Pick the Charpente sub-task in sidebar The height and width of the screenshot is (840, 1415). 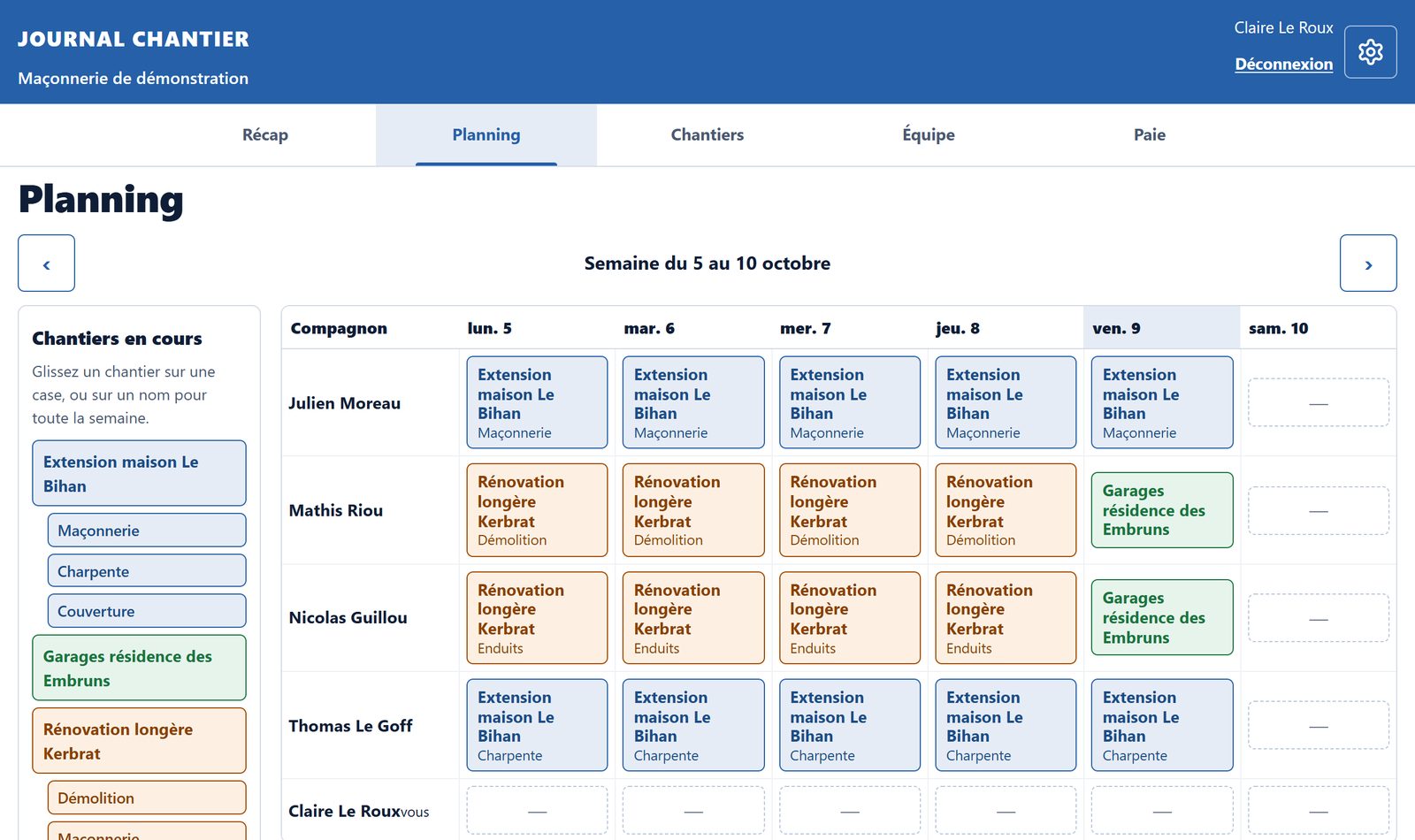147,571
